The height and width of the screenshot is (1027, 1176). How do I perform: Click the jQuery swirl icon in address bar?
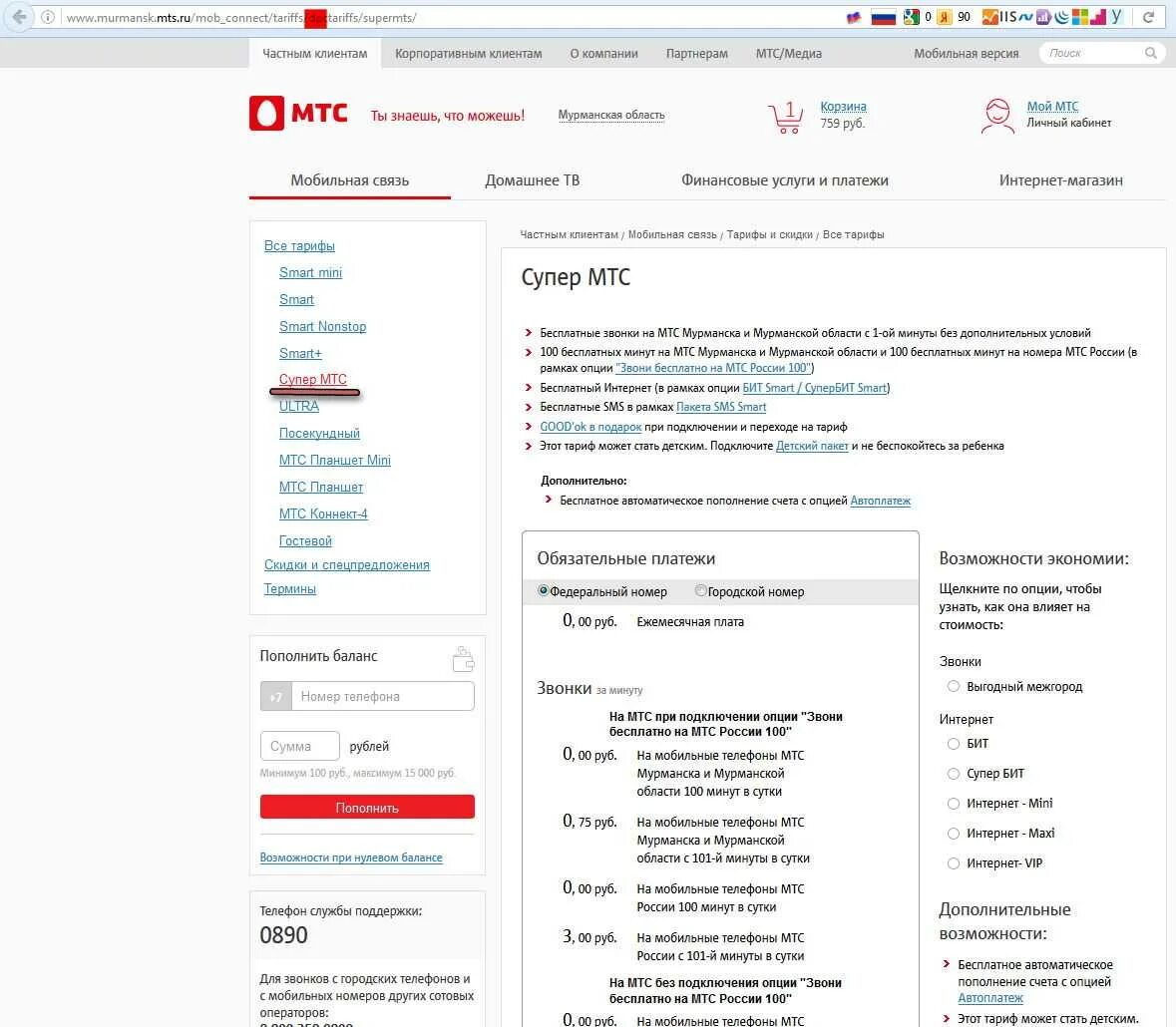click(x=1061, y=17)
